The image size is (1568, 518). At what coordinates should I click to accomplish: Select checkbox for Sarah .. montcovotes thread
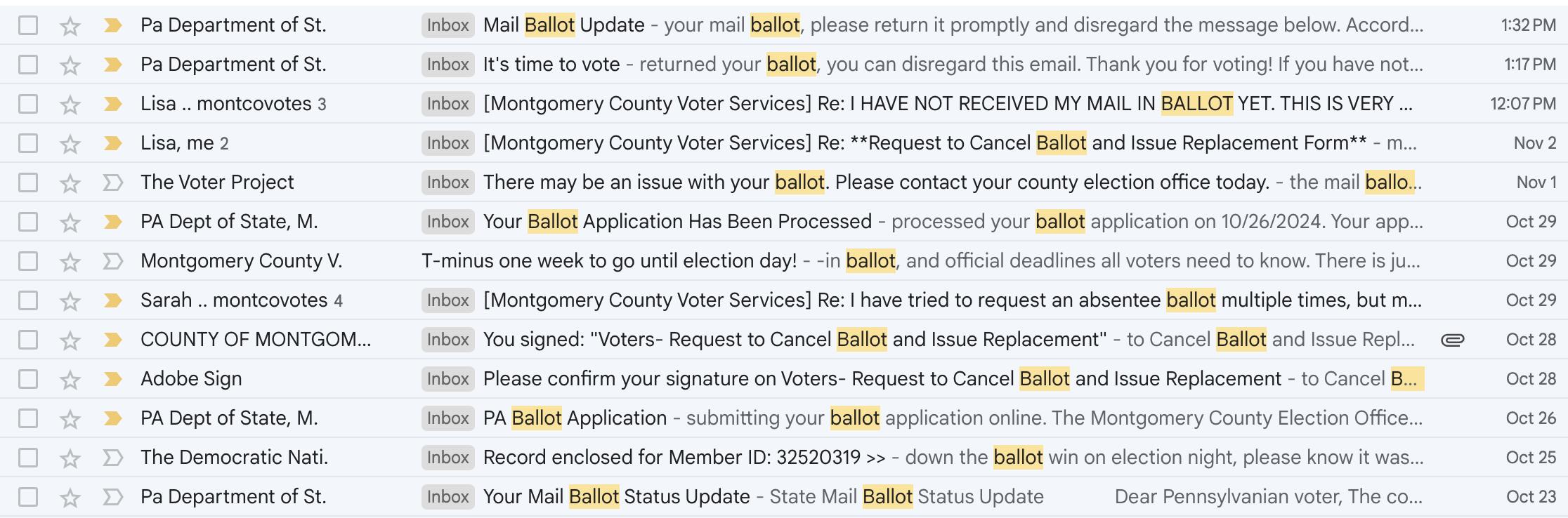tap(28, 300)
